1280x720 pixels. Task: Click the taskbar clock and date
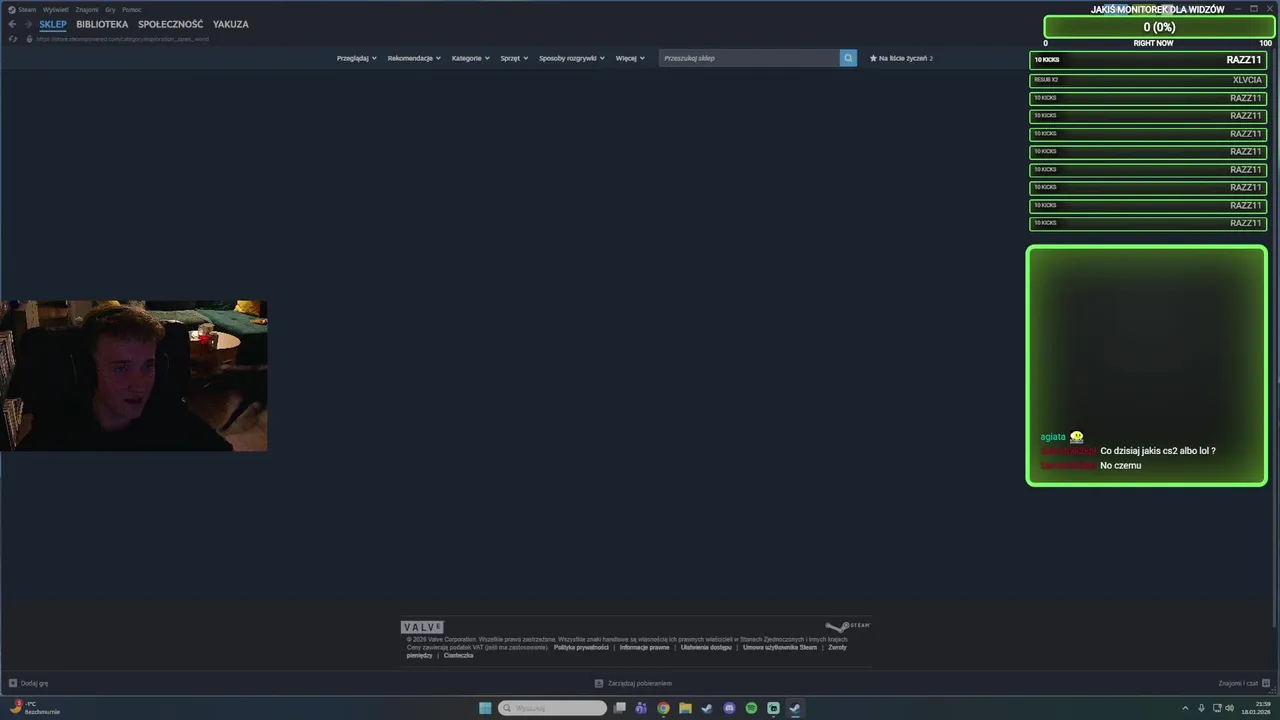pos(1255,708)
